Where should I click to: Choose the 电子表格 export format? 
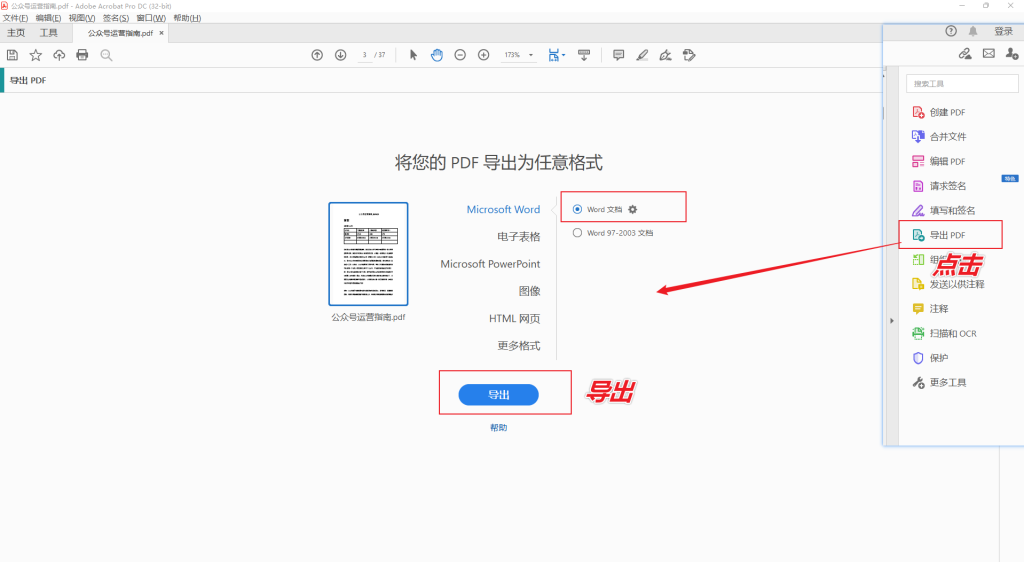[x=519, y=236]
